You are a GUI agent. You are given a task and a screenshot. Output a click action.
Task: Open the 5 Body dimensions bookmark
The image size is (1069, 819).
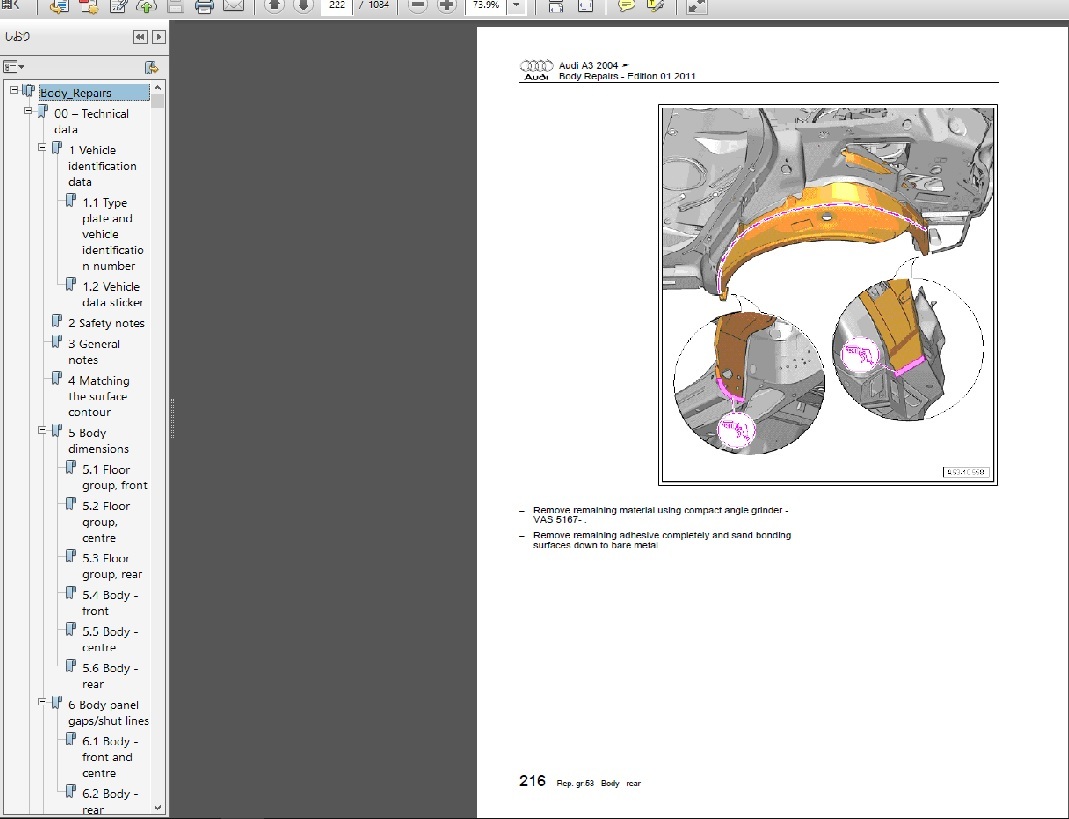(x=98, y=441)
